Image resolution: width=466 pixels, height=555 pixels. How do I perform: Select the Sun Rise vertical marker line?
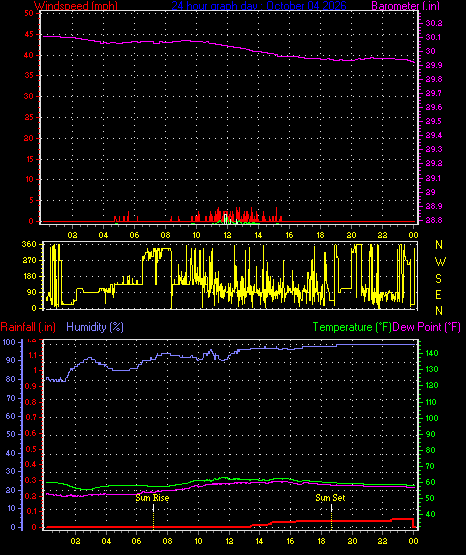pyautogui.click(x=154, y=517)
